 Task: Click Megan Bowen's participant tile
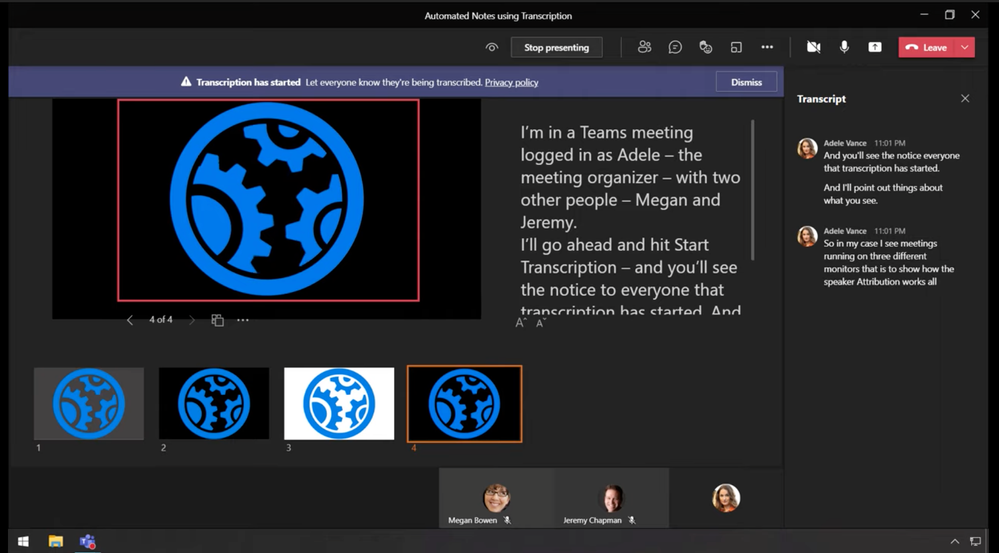[x=496, y=498]
